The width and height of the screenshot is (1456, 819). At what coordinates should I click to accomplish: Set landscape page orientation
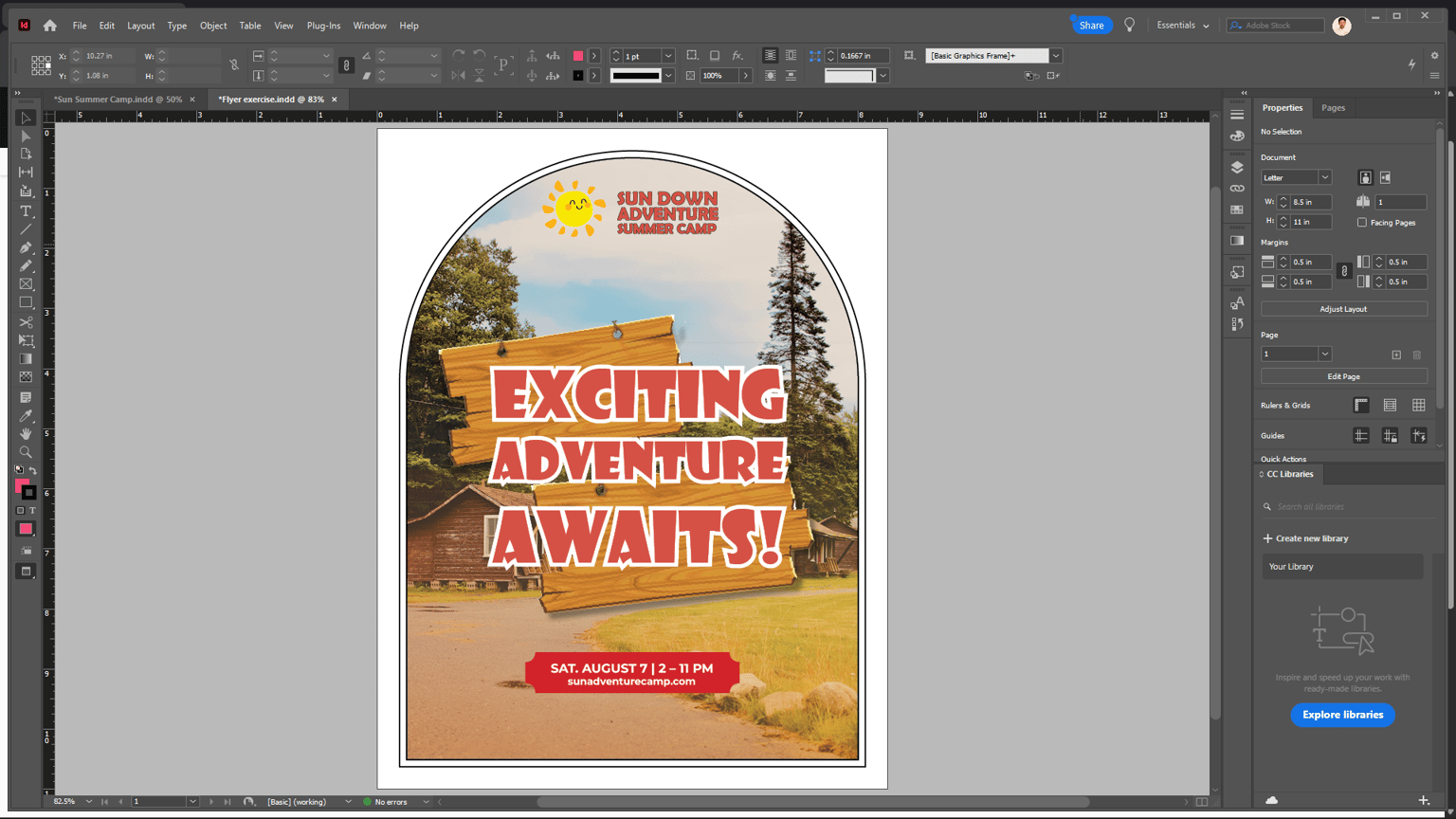1385,177
